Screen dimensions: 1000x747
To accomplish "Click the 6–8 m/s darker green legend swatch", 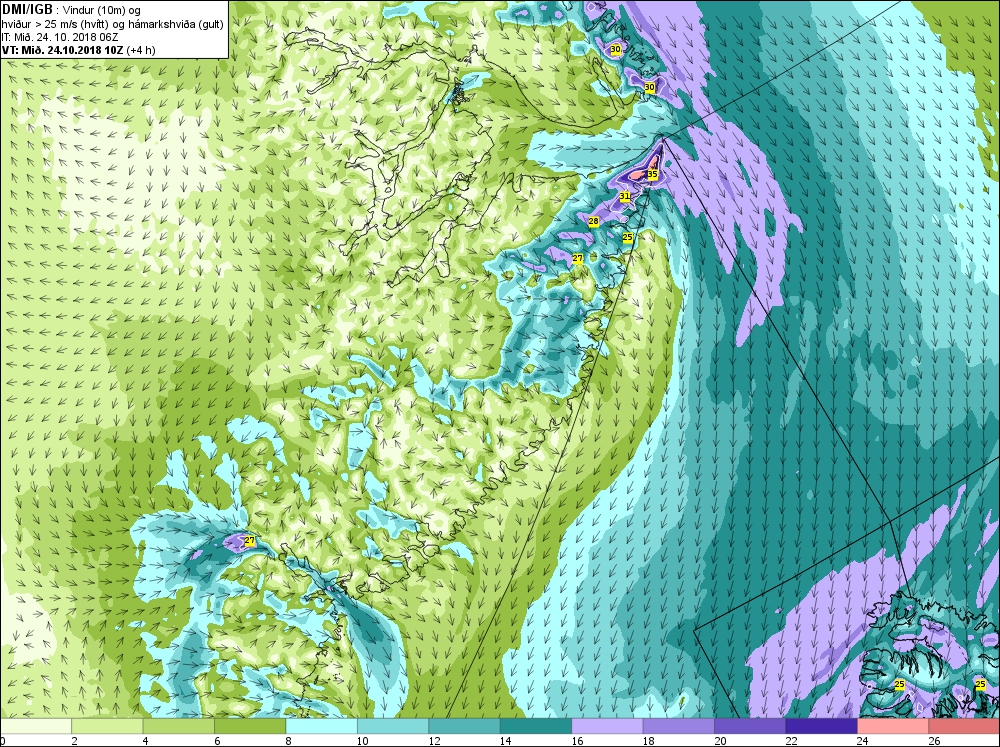I will (x=250, y=726).
